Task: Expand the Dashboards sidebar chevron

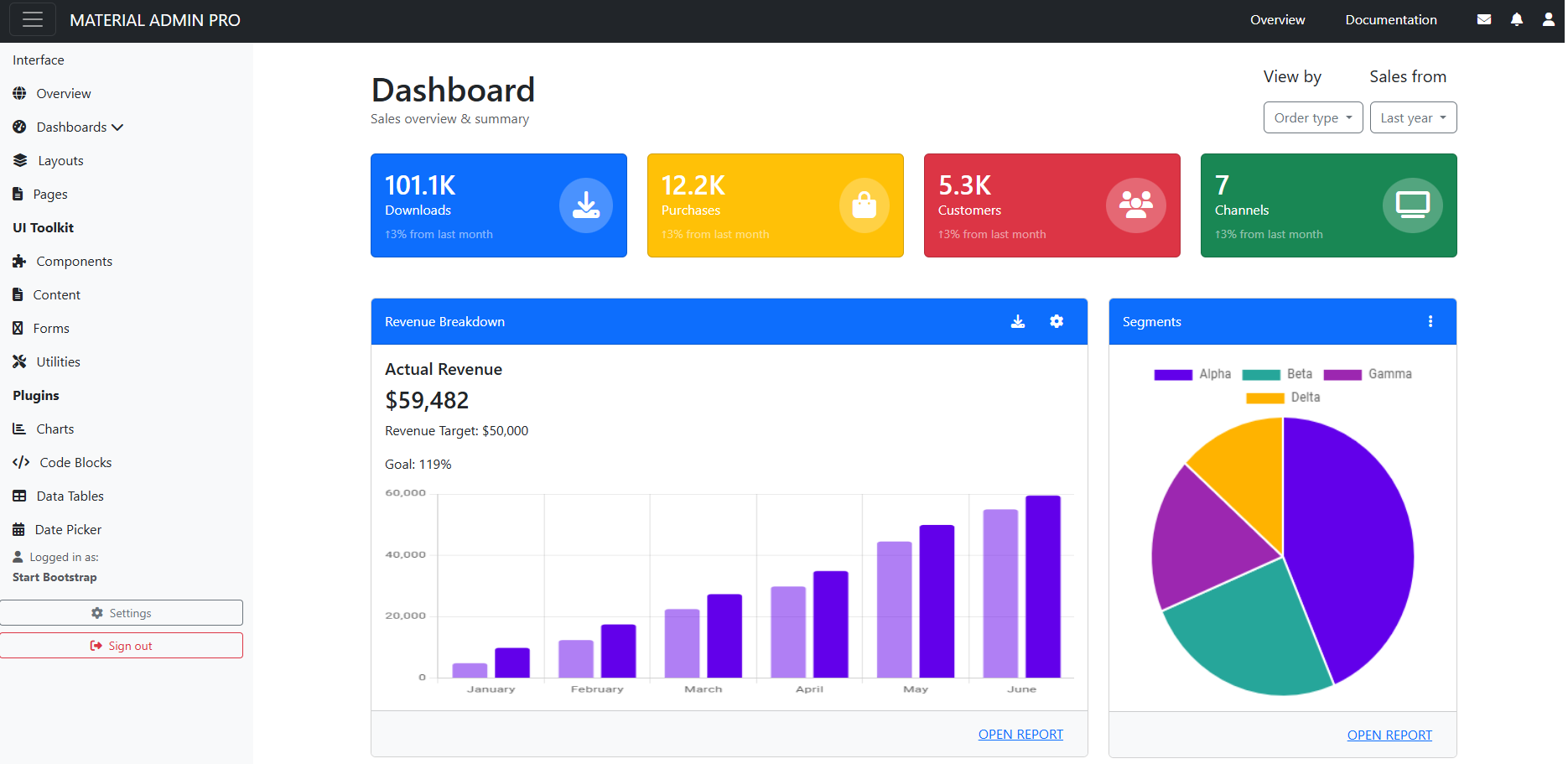Action: (x=117, y=127)
